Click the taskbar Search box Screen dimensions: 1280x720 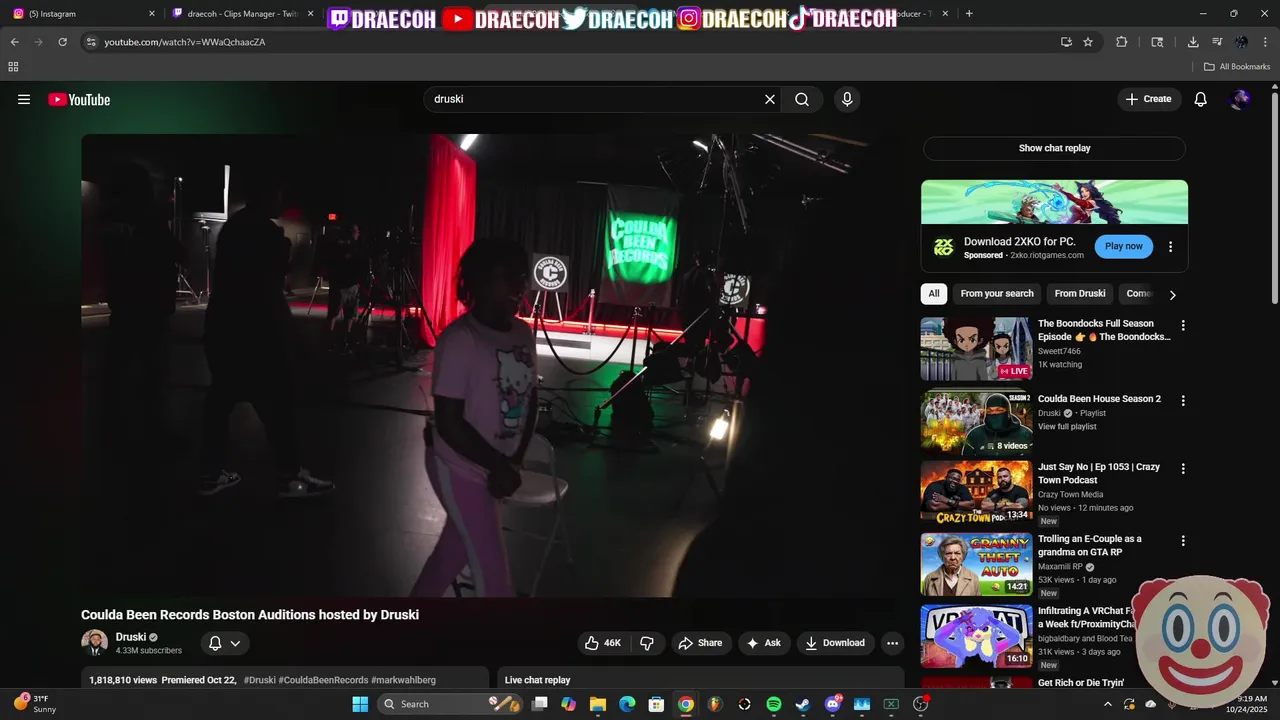pyautogui.click(x=450, y=704)
